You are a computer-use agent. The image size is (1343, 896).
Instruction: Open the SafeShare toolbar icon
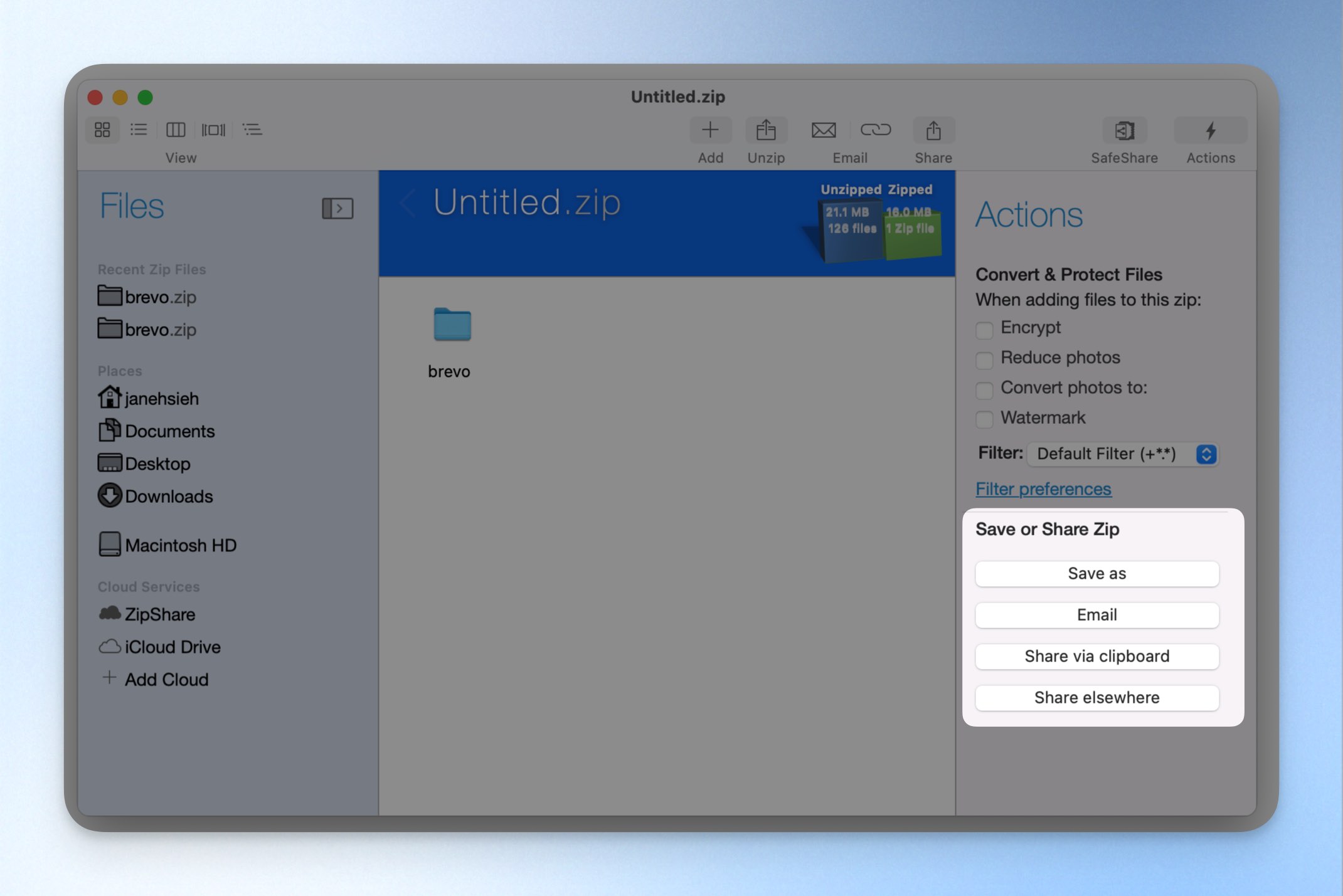[1124, 130]
